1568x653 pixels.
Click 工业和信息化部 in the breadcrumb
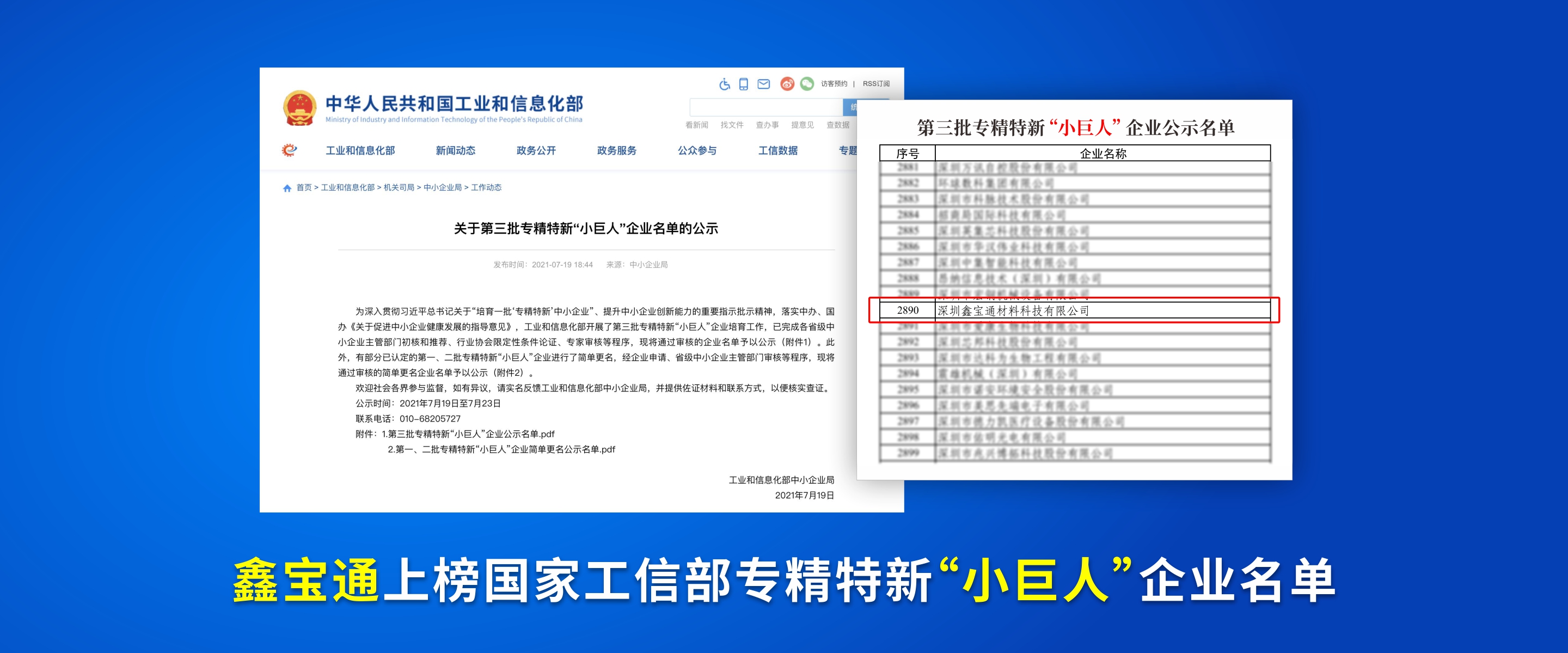(347, 187)
